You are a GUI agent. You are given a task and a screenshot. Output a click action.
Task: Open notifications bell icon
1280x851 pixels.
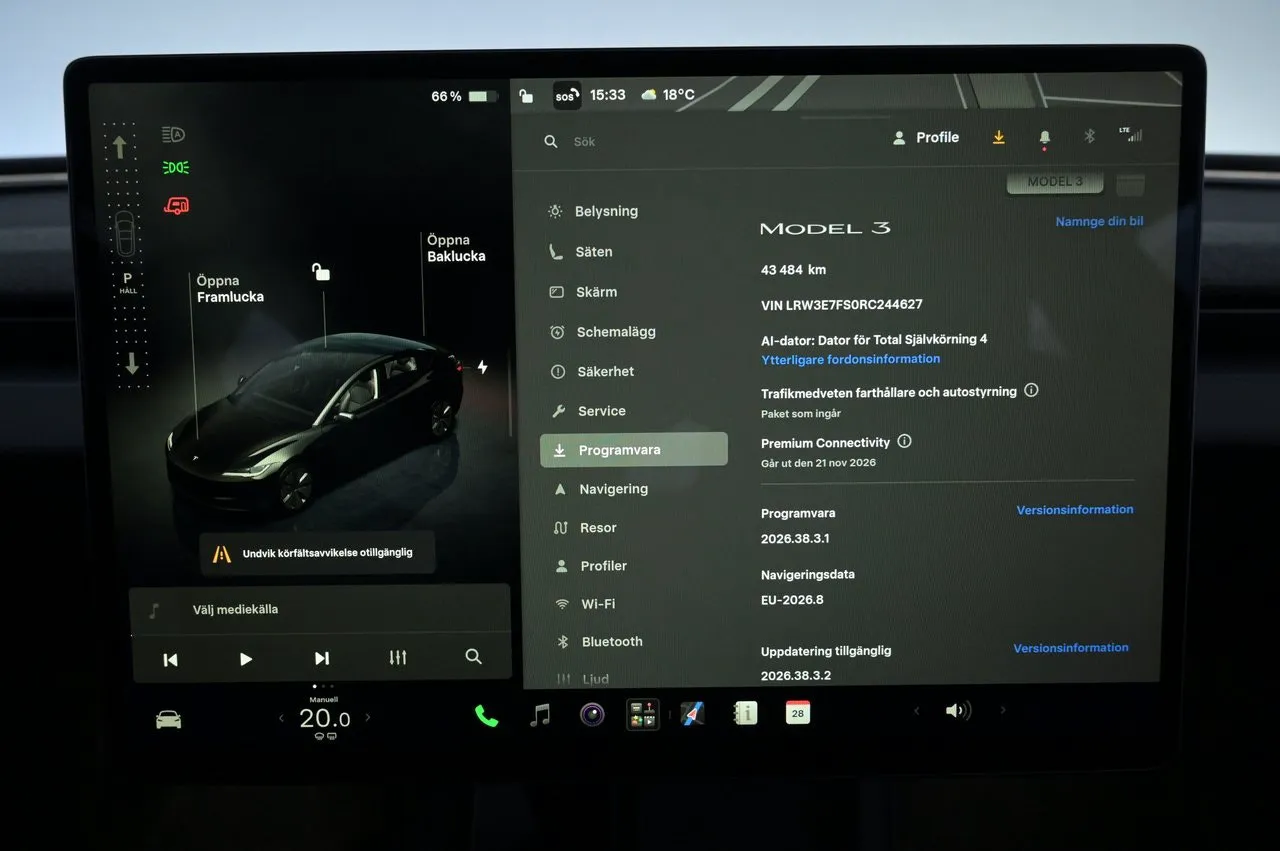[1045, 138]
